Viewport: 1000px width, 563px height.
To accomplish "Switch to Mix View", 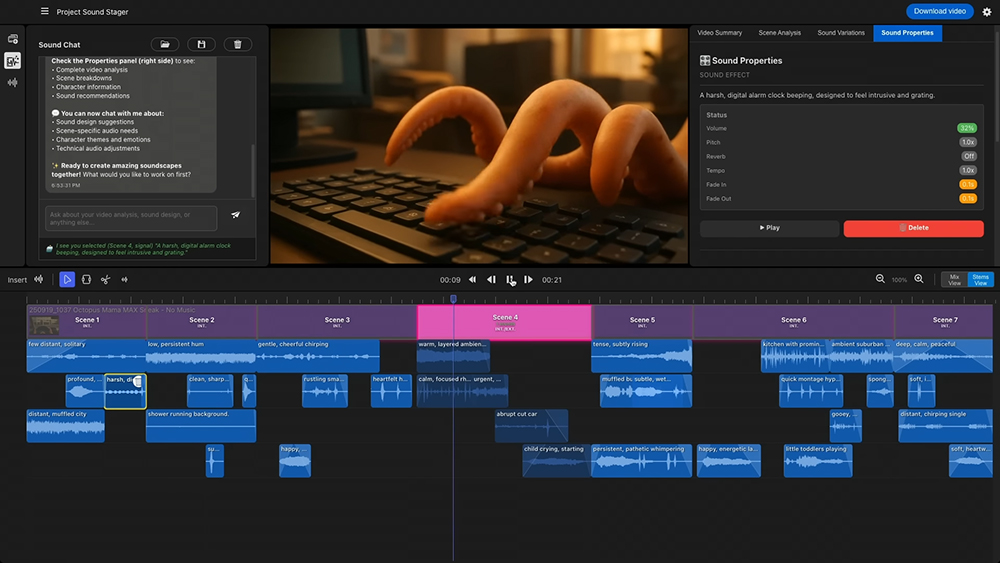I will pos(954,280).
